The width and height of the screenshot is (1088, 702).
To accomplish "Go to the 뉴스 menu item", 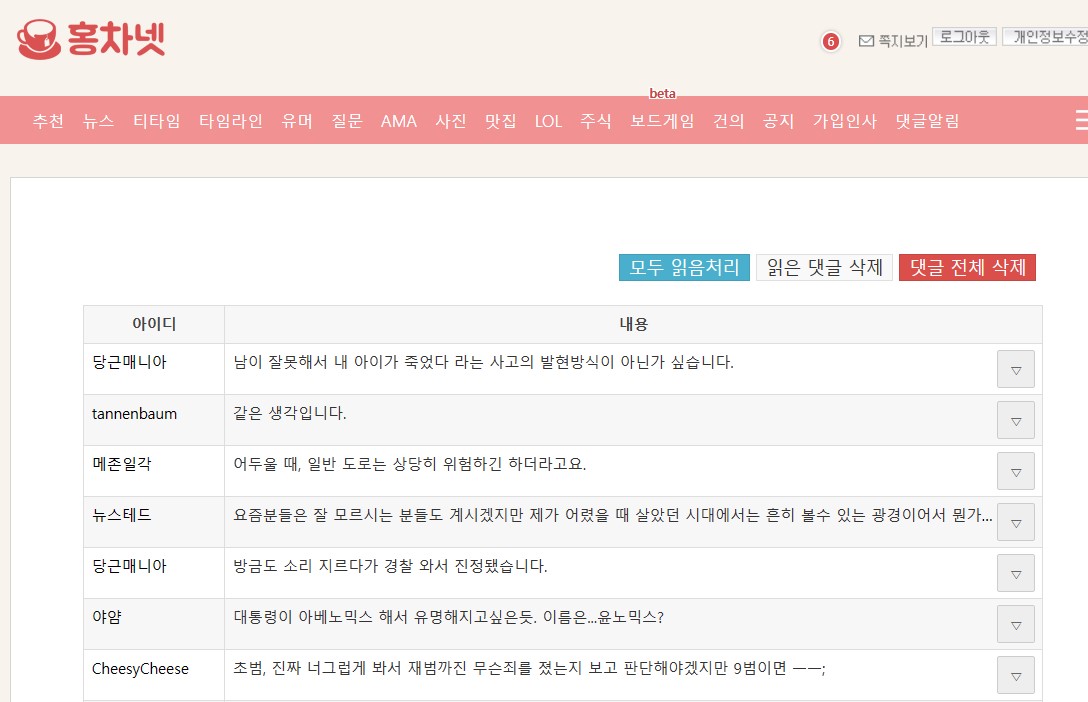I will 98,121.
